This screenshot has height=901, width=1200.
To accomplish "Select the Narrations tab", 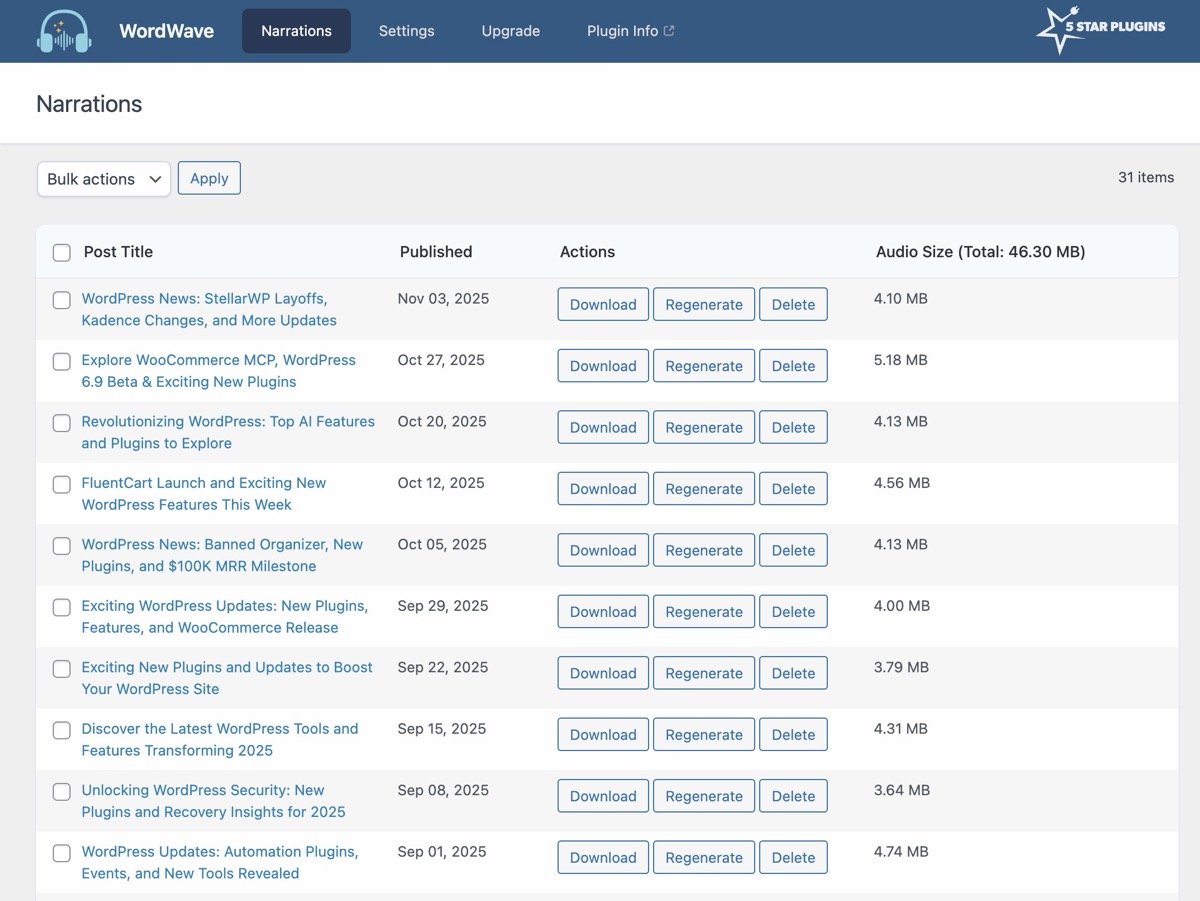I will point(296,31).
